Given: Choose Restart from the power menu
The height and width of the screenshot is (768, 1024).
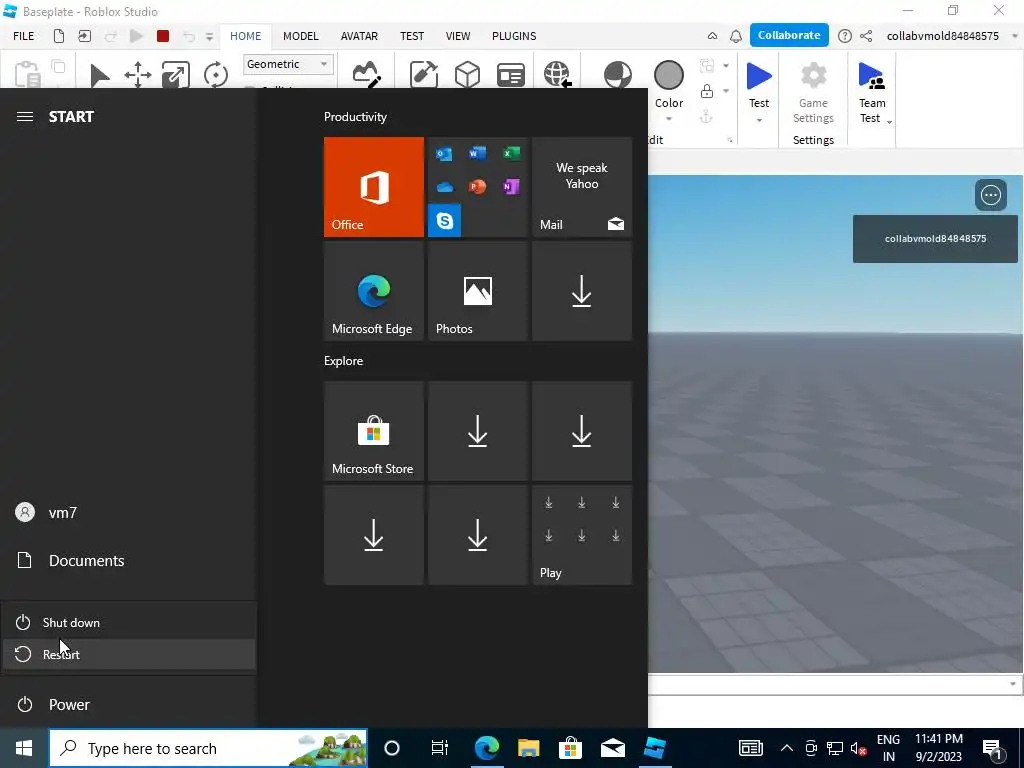Looking at the screenshot, I should click(x=129, y=654).
